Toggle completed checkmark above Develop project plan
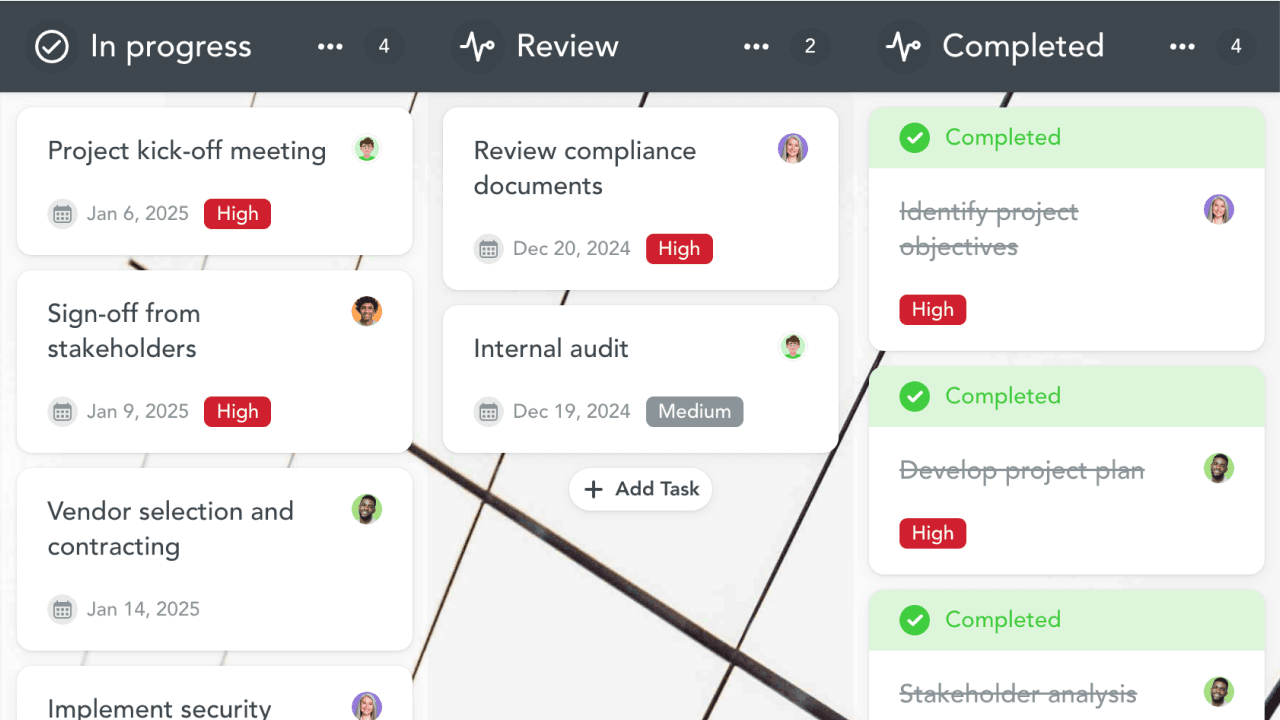Viewport: 1280px width, 720px height. [914, 396]
